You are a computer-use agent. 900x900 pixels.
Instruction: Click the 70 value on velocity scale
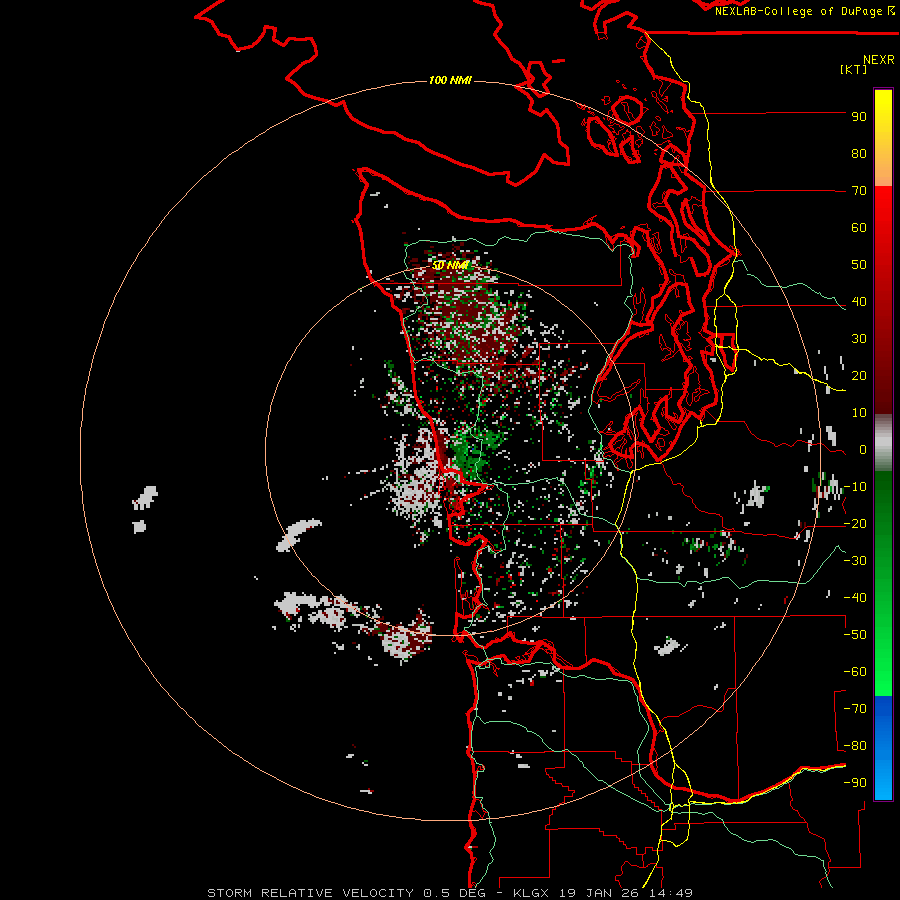pyautogui.click(x=859, y=191)
